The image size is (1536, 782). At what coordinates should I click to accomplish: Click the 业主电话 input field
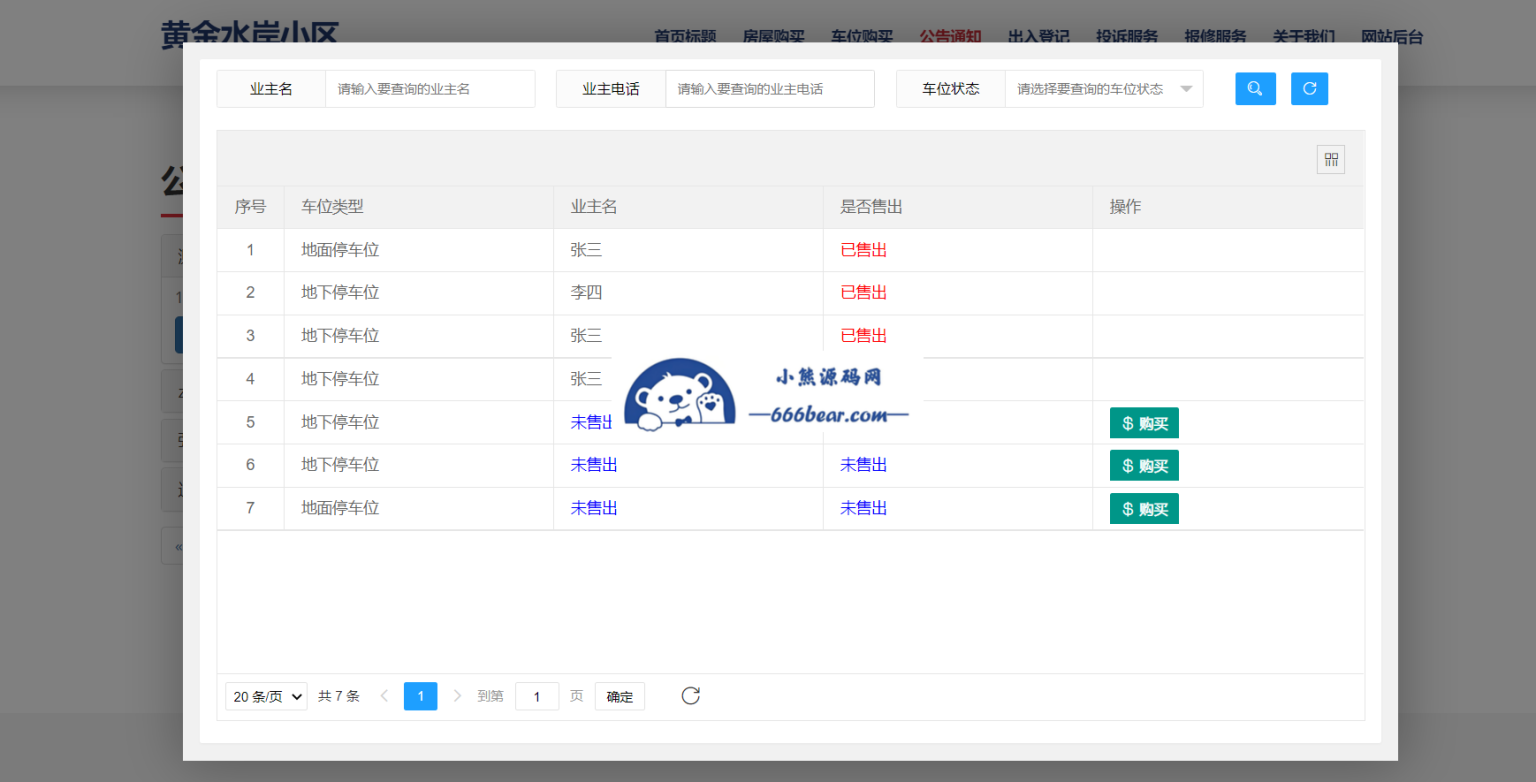coord(770,88)
